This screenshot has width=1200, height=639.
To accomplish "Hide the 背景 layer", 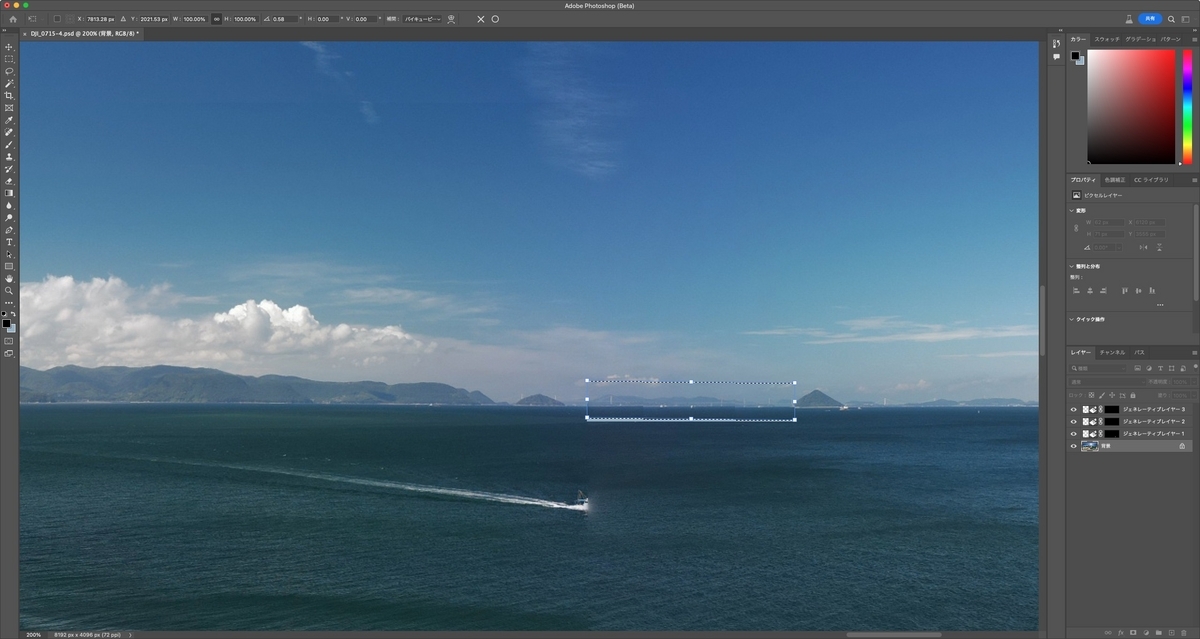I will pyautogui.click(x=1074, y=446).
